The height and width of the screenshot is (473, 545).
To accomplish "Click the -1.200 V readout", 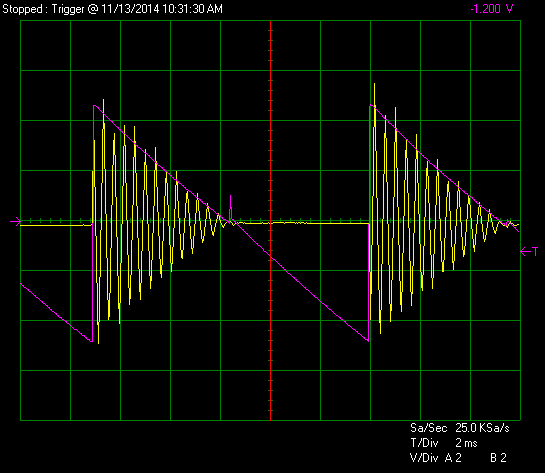I will tap(491, 9).
